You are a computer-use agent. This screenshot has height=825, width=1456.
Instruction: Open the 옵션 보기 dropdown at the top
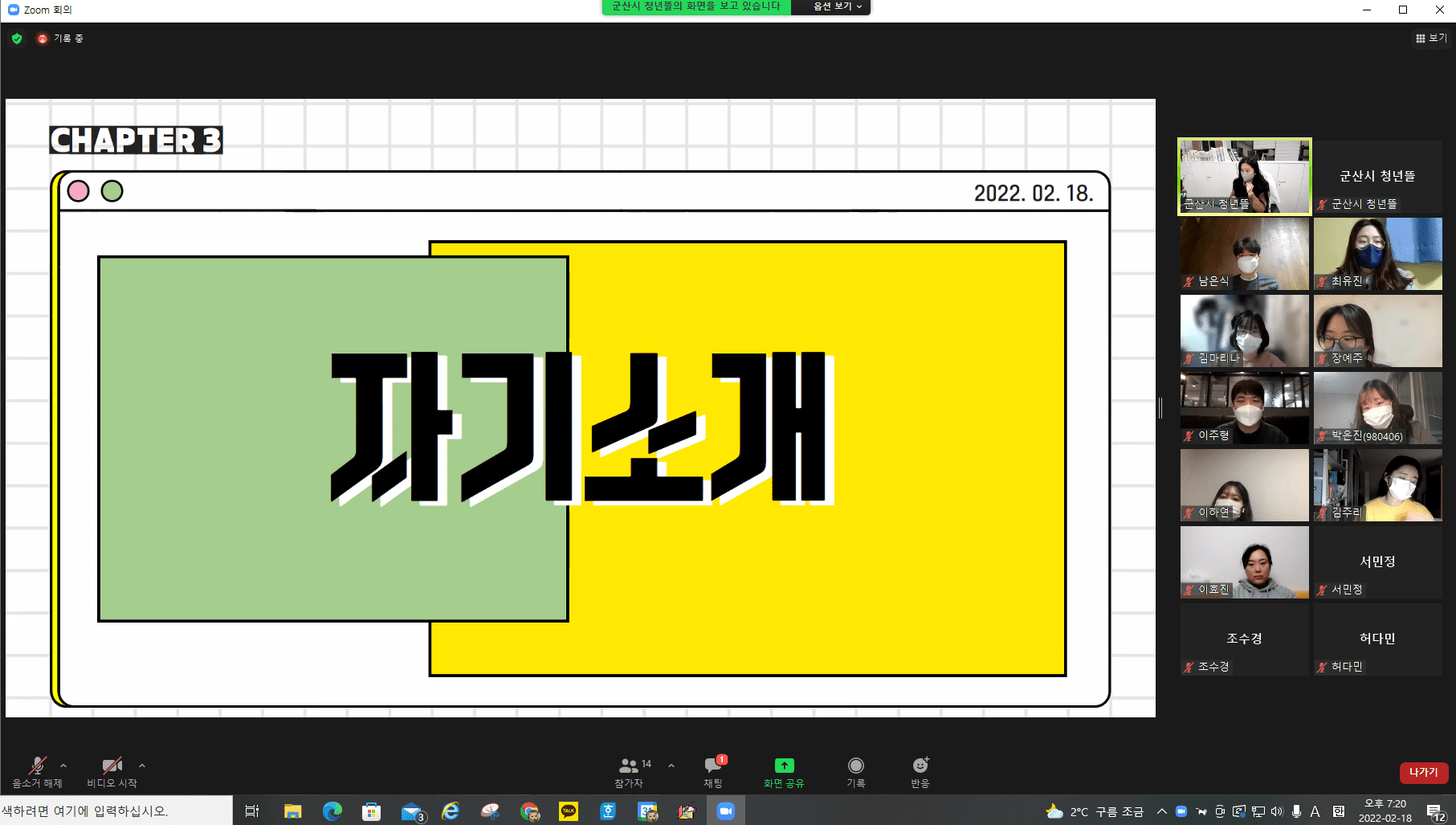pos(832,6)
